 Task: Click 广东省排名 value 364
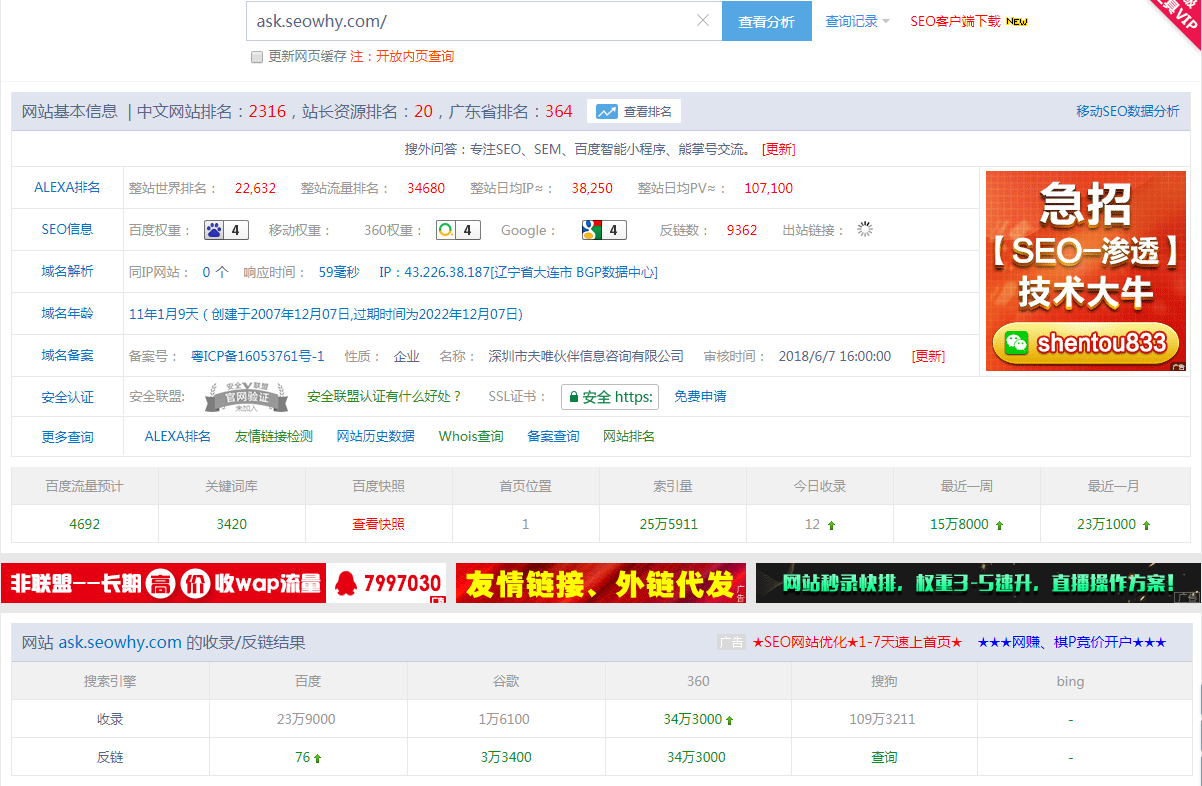tap(559, 111)
